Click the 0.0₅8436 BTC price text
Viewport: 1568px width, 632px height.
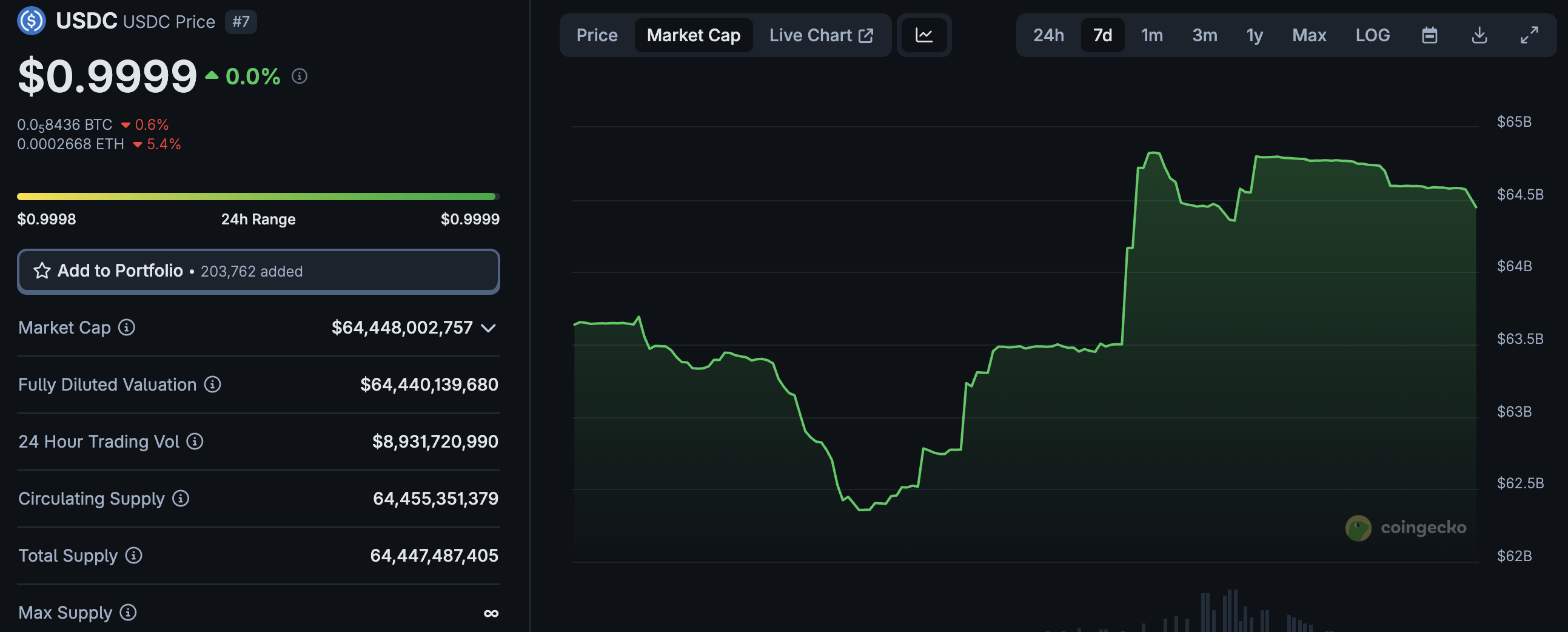64,125
